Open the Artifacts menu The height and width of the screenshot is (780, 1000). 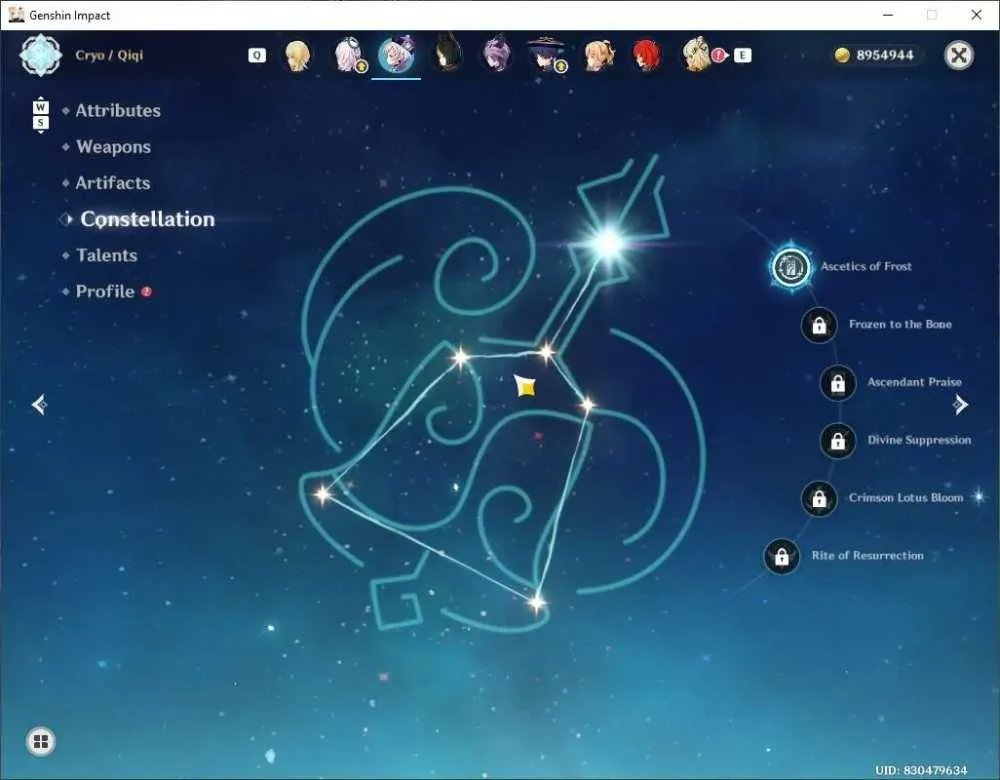coord(113,183)
